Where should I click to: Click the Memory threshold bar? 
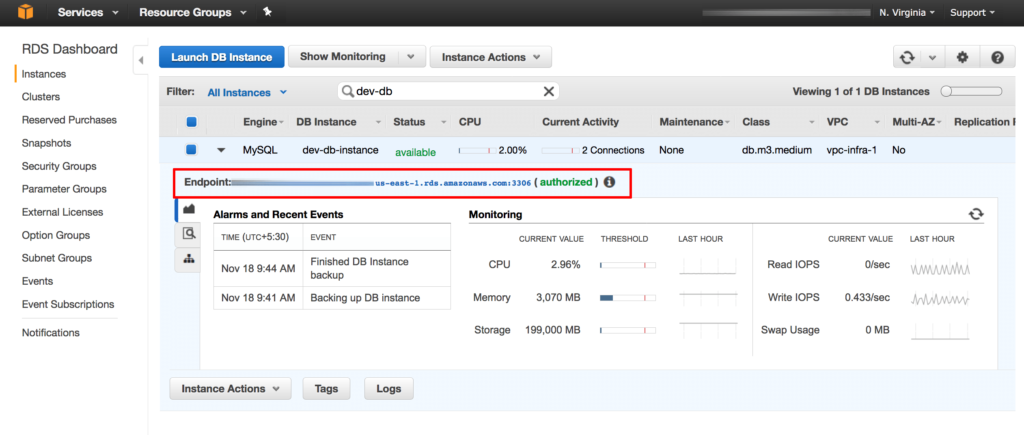(x=628, y=298)
